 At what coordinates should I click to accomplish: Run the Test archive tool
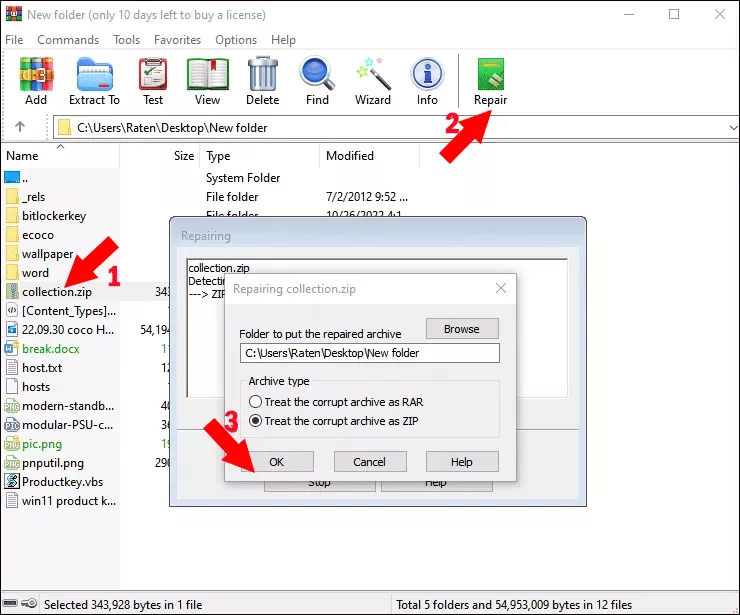153,80
